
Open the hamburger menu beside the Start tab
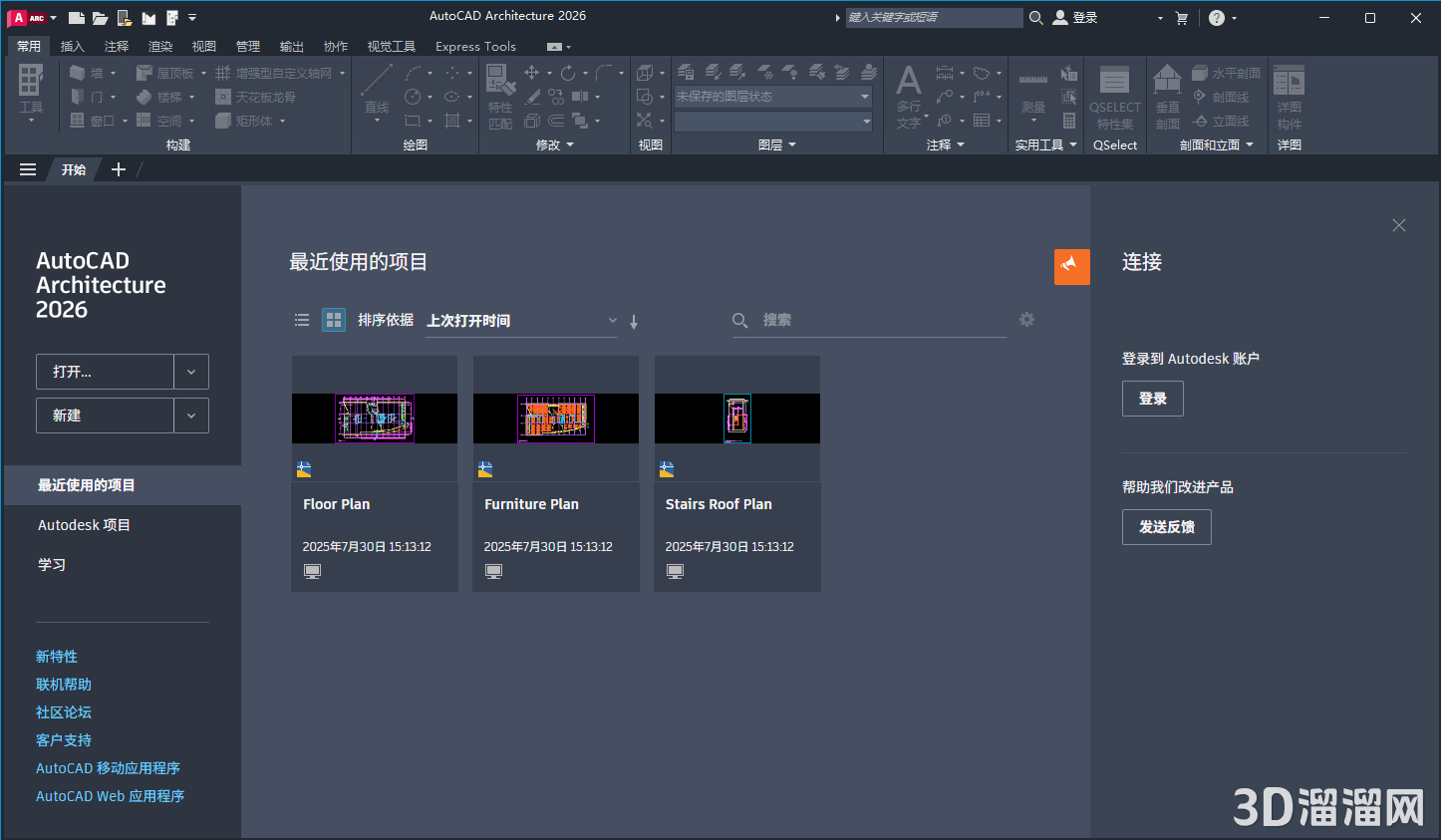point(28,169)
